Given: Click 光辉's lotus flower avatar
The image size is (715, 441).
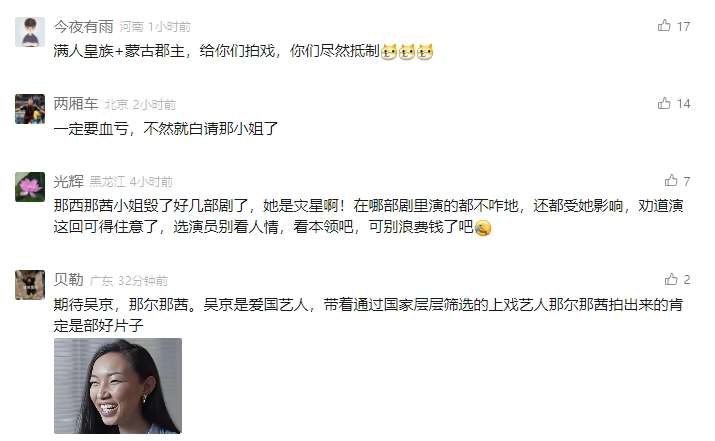Looking at the screenshot, I should [30, 187].
